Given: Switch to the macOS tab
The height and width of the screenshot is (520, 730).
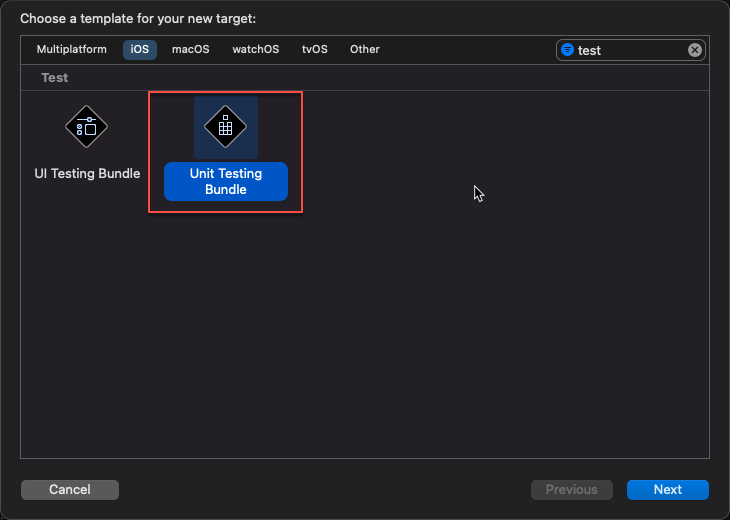Looking at the screenshot, I should pos(190,49).
